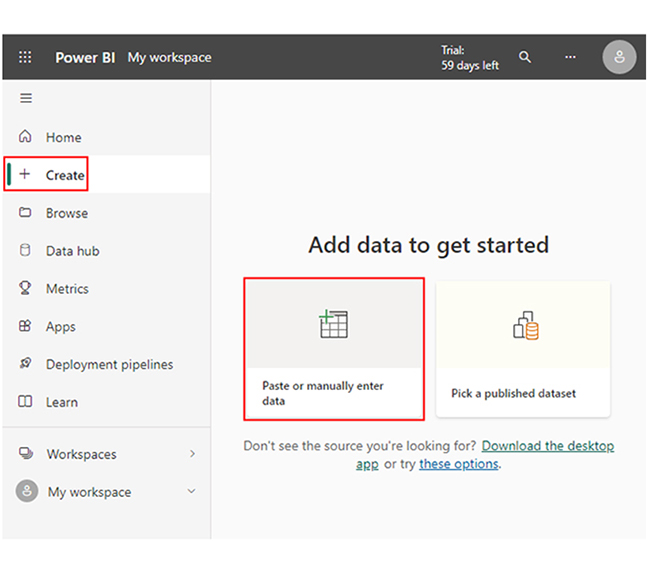Go to Home label in sidebar

click(63, 137)
